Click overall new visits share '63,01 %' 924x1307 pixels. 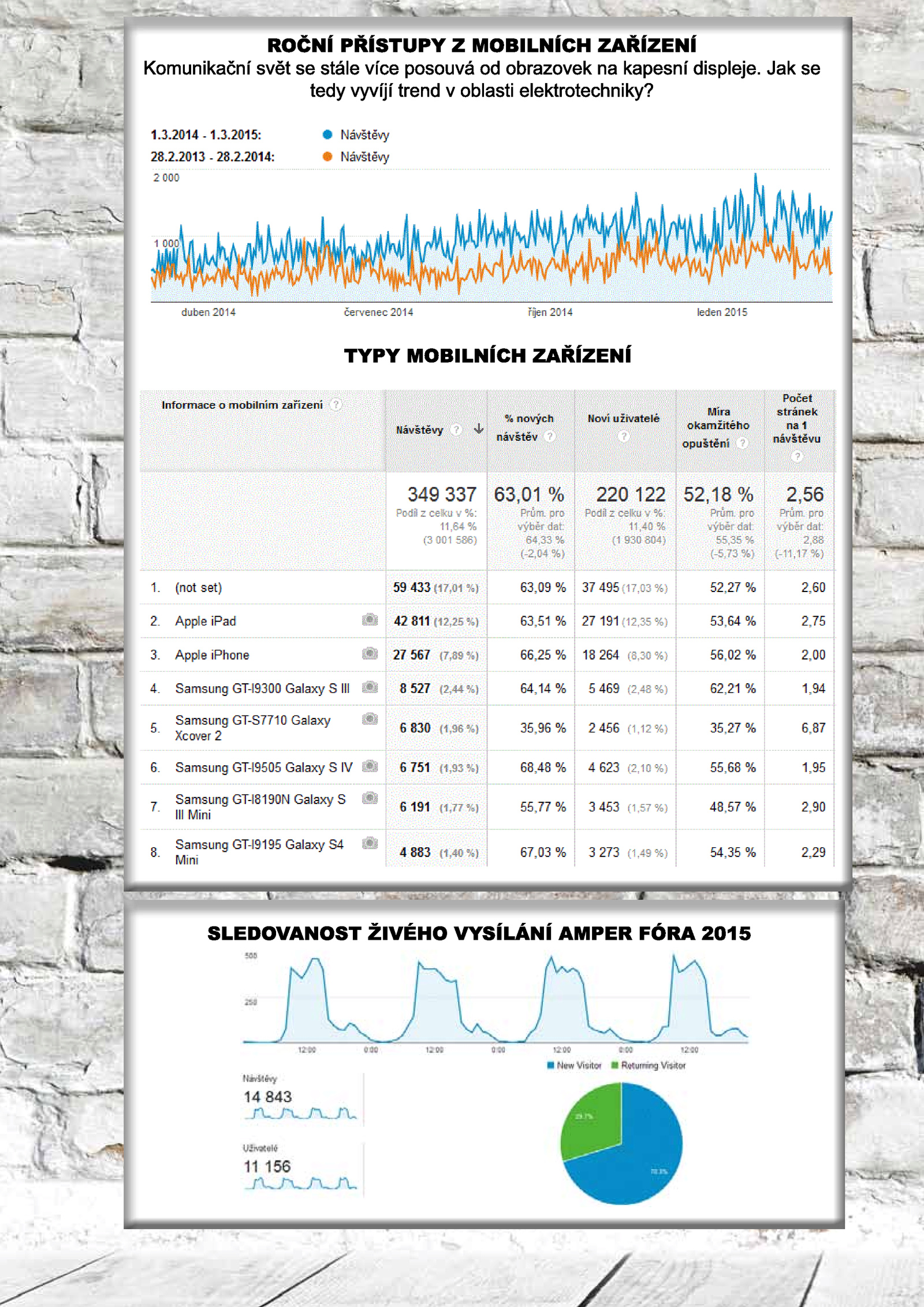(x=529, y=494)
